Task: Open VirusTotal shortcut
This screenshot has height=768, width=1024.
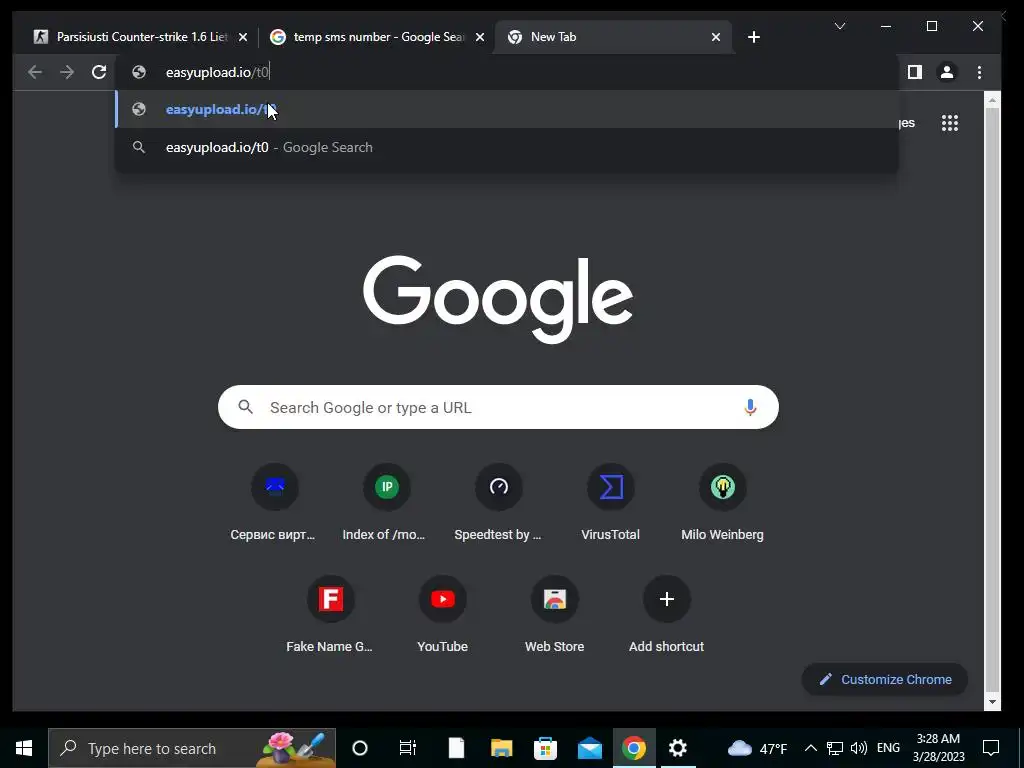Action: (x=611, y=502)
